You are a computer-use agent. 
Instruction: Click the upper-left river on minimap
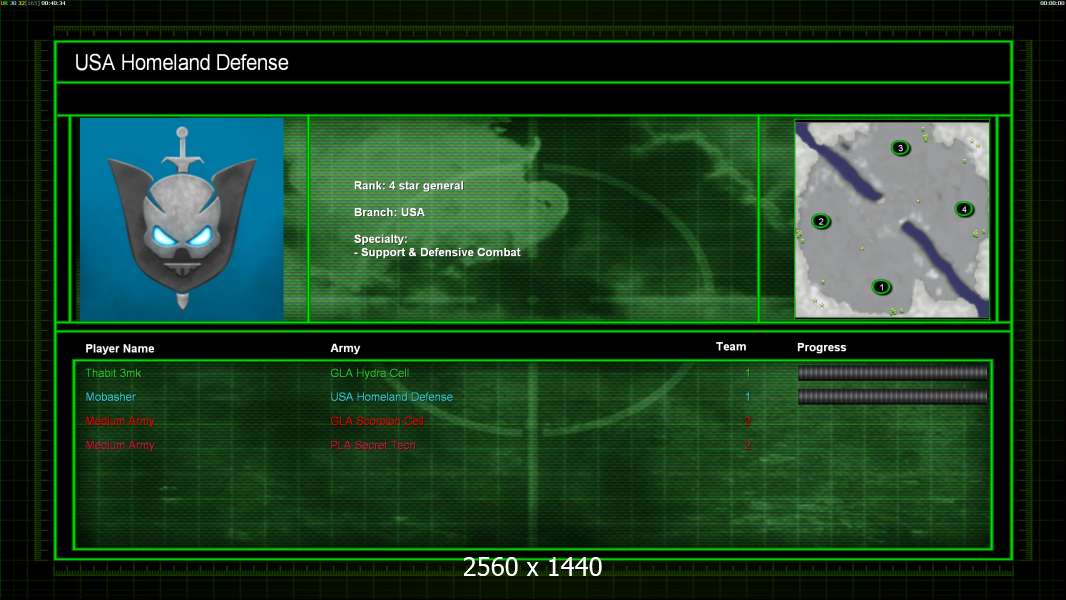(x=839, y=164)
